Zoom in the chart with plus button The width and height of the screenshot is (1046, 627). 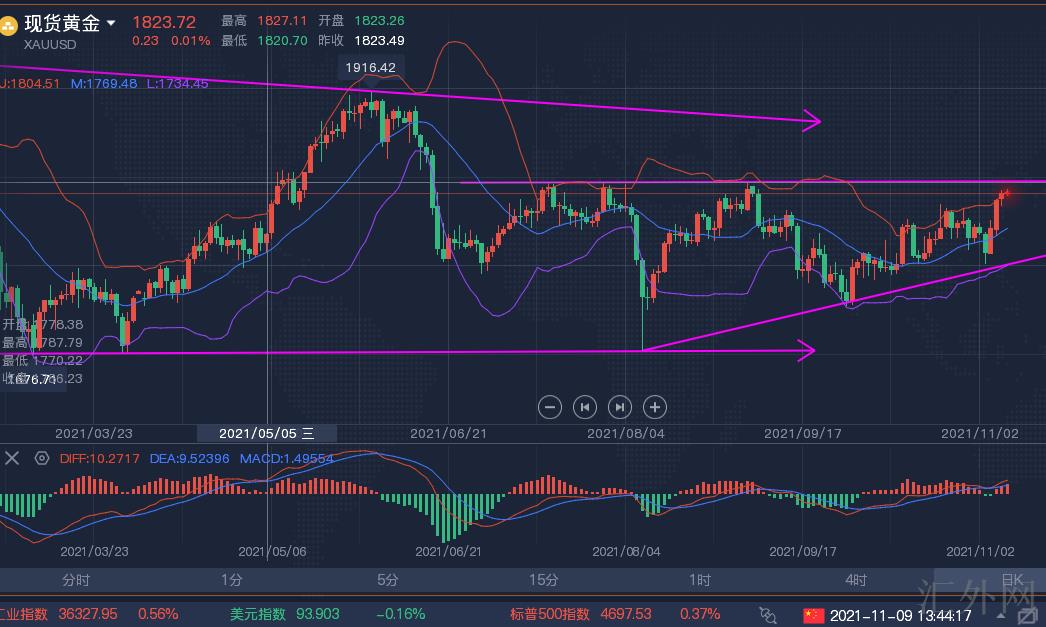655,406
